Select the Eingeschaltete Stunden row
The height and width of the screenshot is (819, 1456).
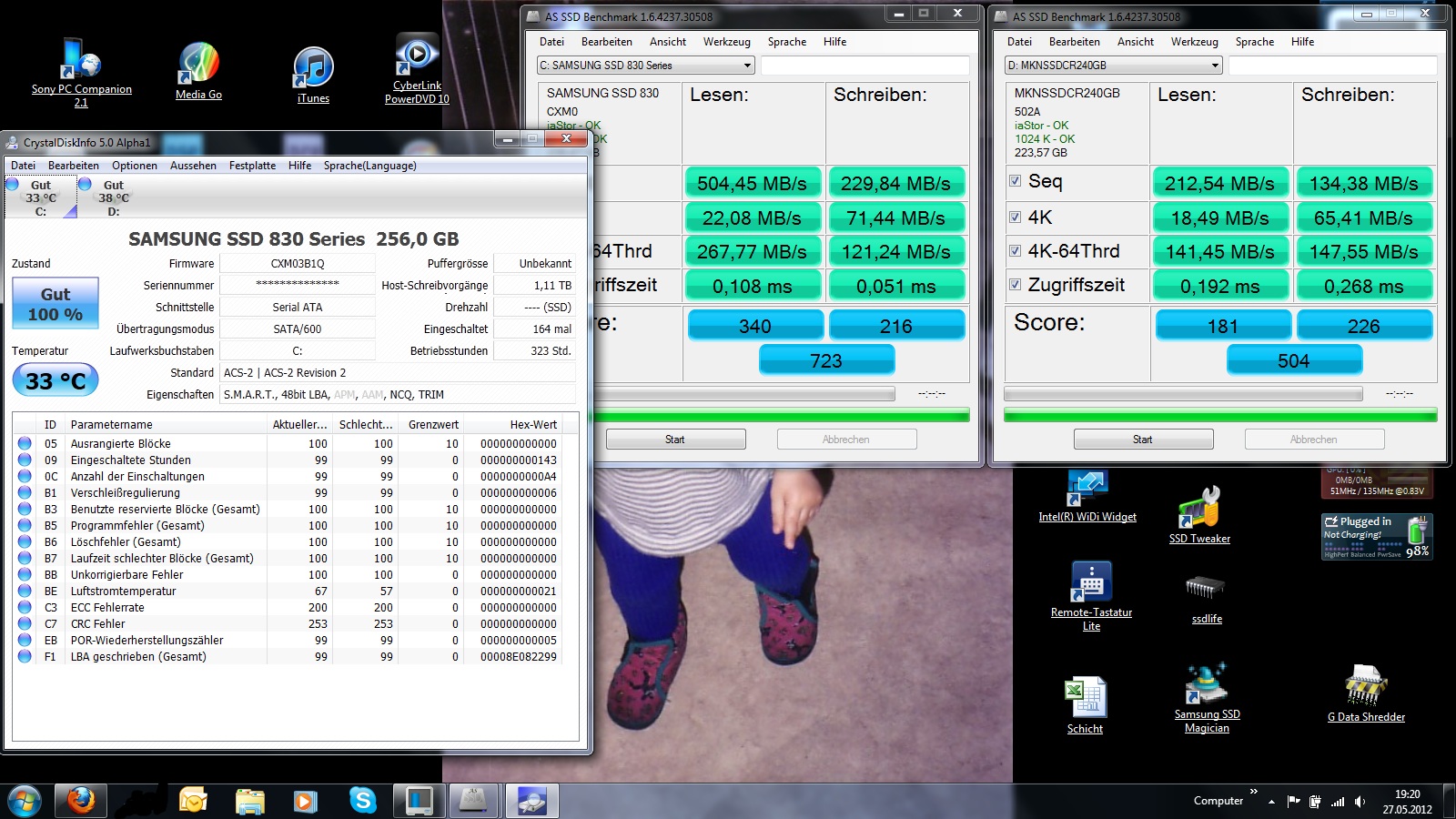click(x=288, y=460)
